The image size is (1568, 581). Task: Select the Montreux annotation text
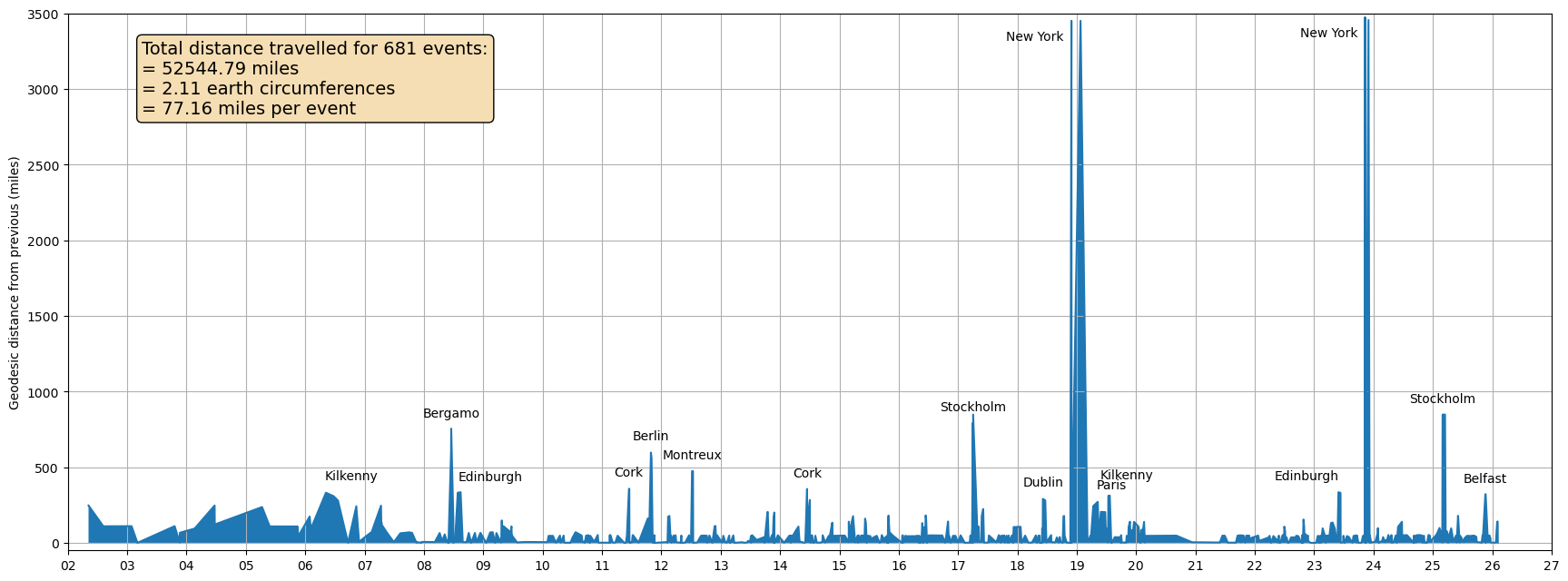[691, 456]
